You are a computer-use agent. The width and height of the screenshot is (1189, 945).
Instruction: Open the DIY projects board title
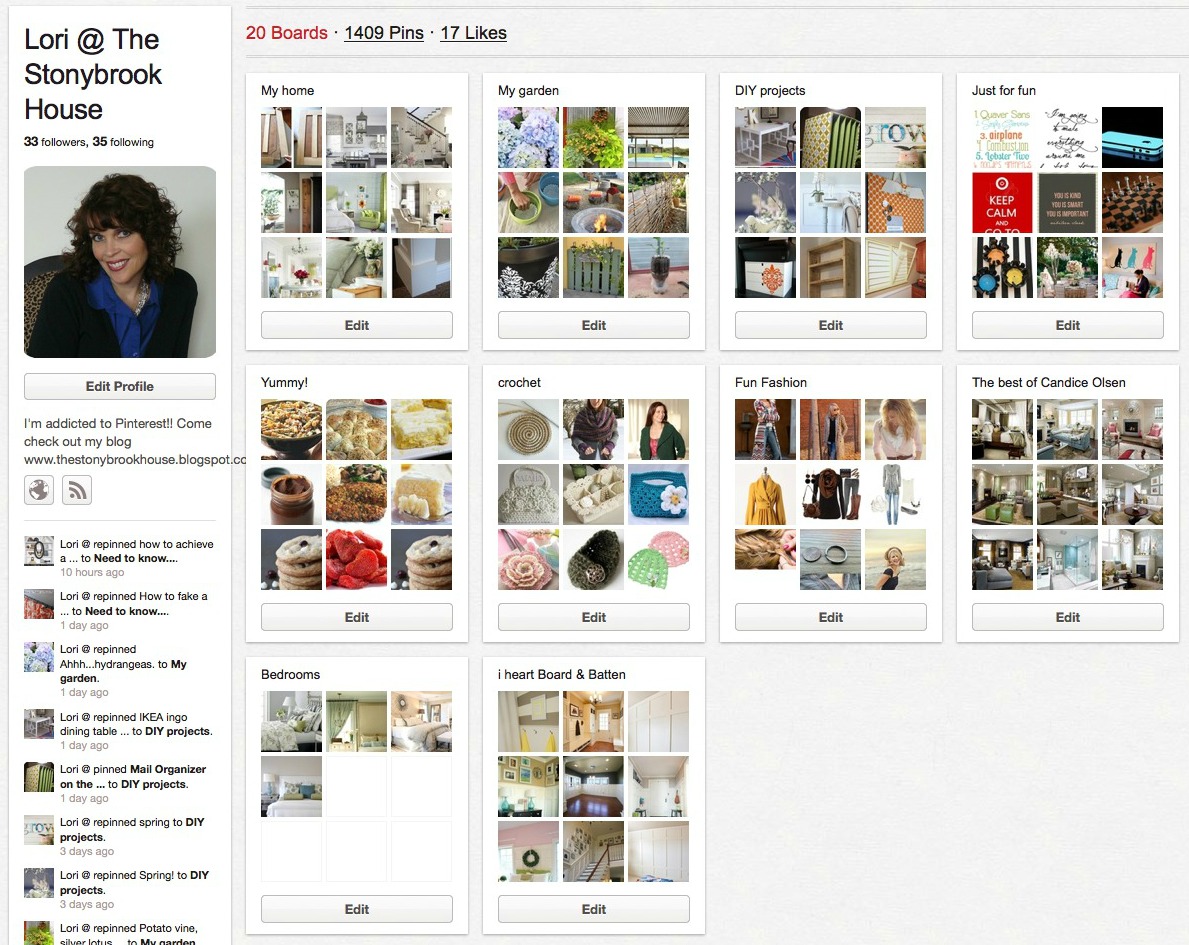coord(770,90)
